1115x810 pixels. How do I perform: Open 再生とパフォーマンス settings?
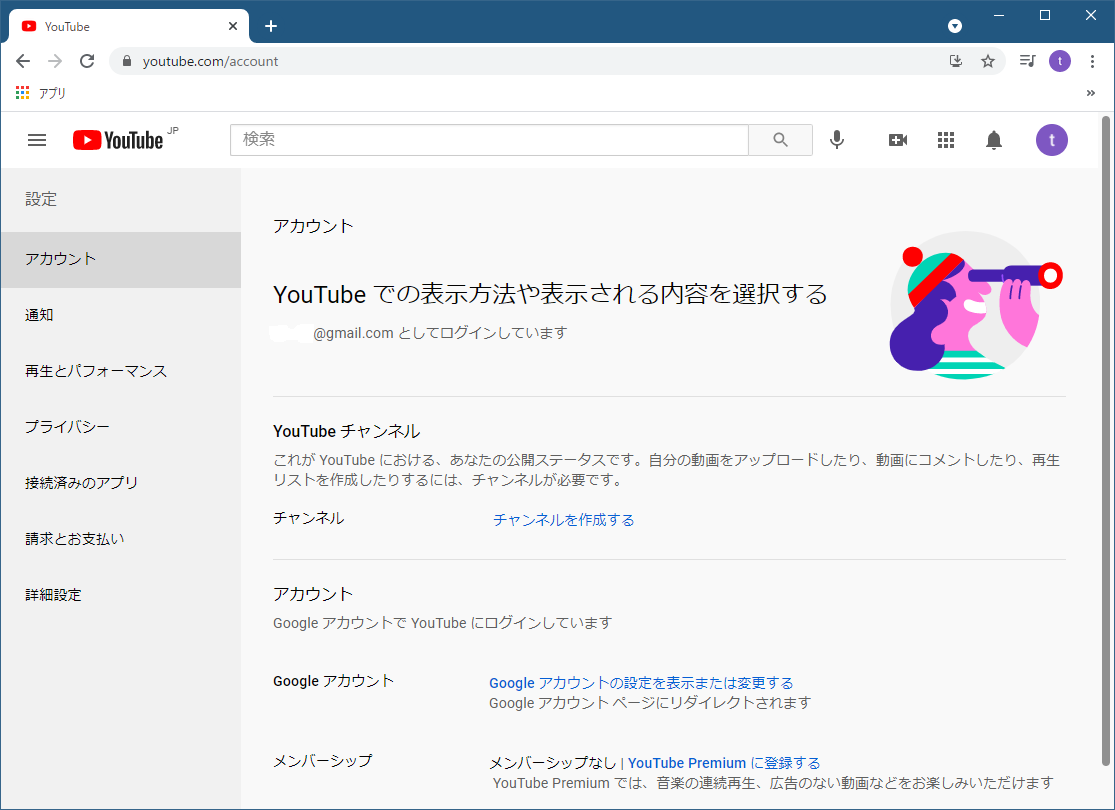pos(121,371)
